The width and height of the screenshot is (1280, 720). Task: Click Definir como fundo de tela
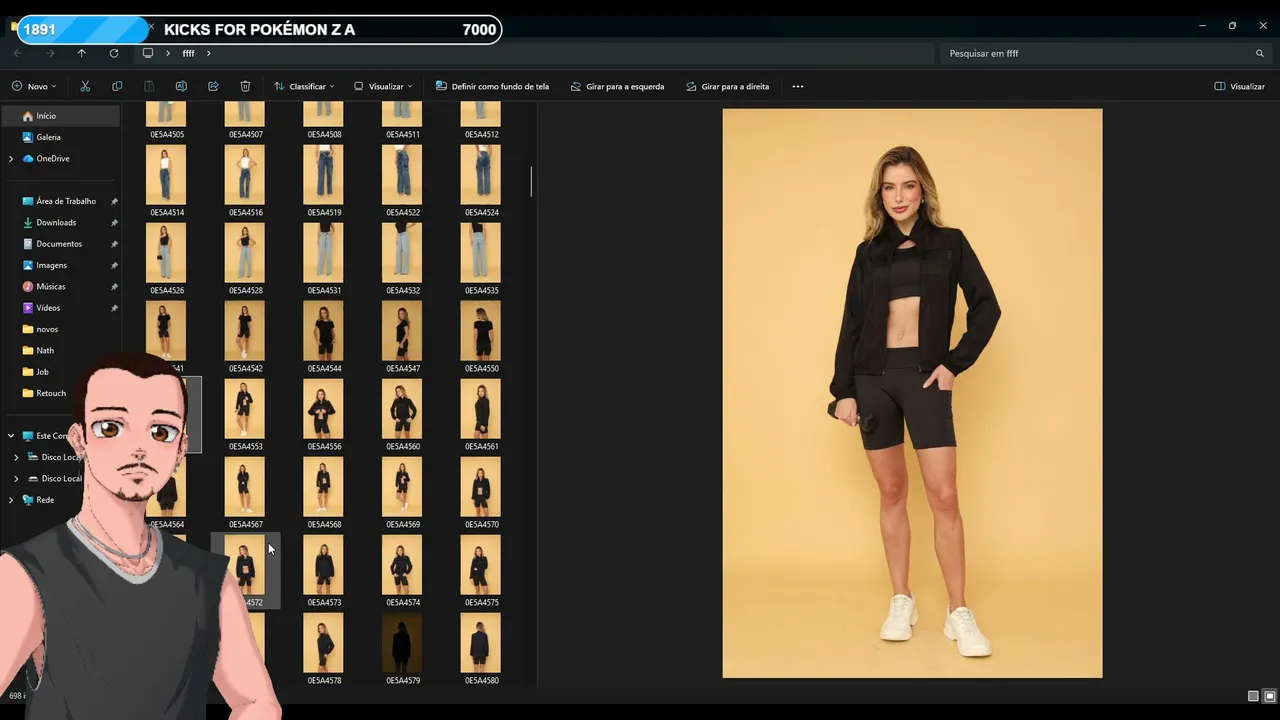pos(492,86)
